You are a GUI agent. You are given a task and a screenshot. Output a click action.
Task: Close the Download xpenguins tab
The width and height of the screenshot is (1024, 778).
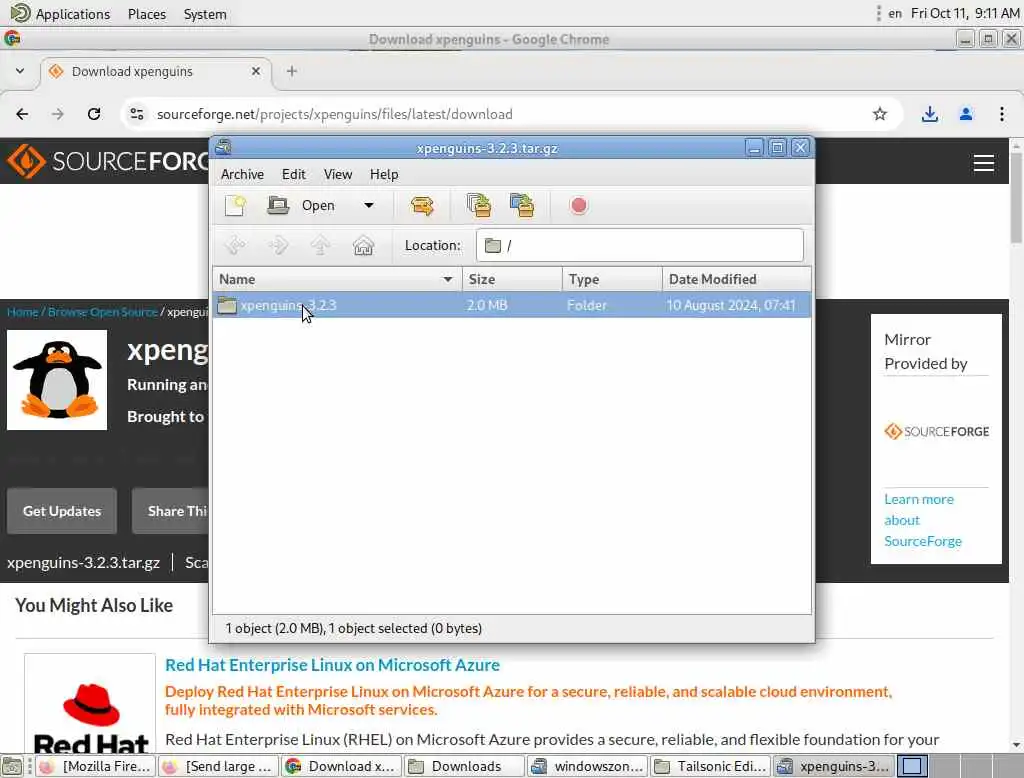click(x=256, y=71)
